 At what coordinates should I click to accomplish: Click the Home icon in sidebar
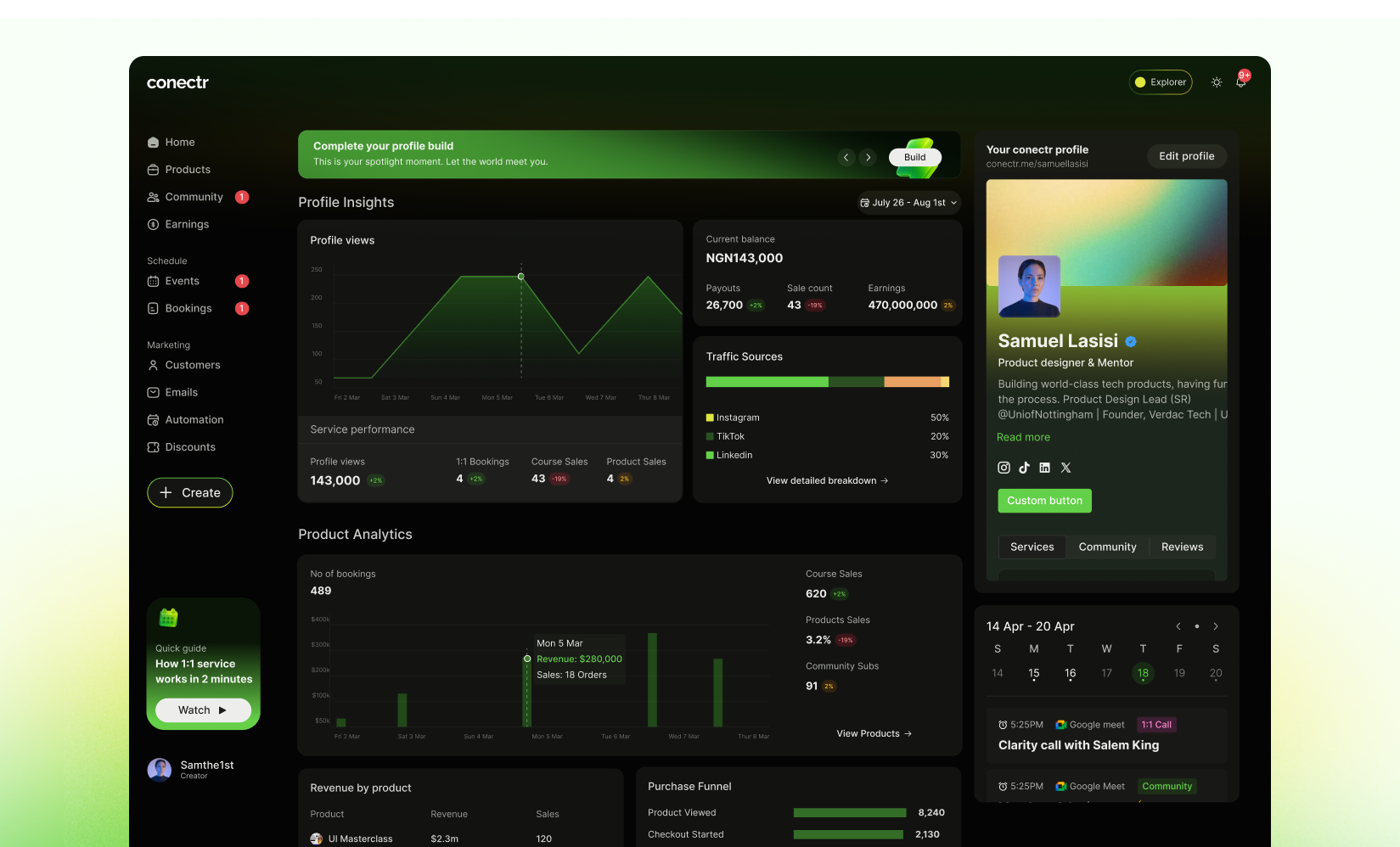click(153, 143)
